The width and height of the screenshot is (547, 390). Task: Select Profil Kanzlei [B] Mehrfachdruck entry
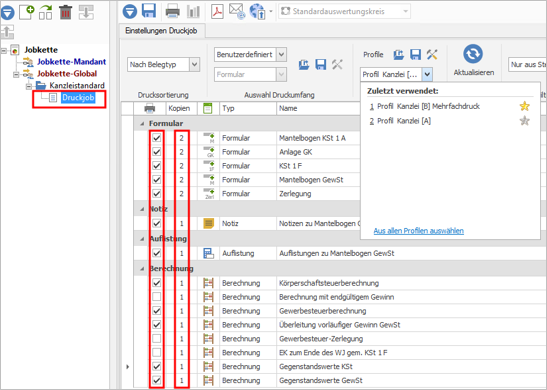pyautogui.click(x=428, y=106)
